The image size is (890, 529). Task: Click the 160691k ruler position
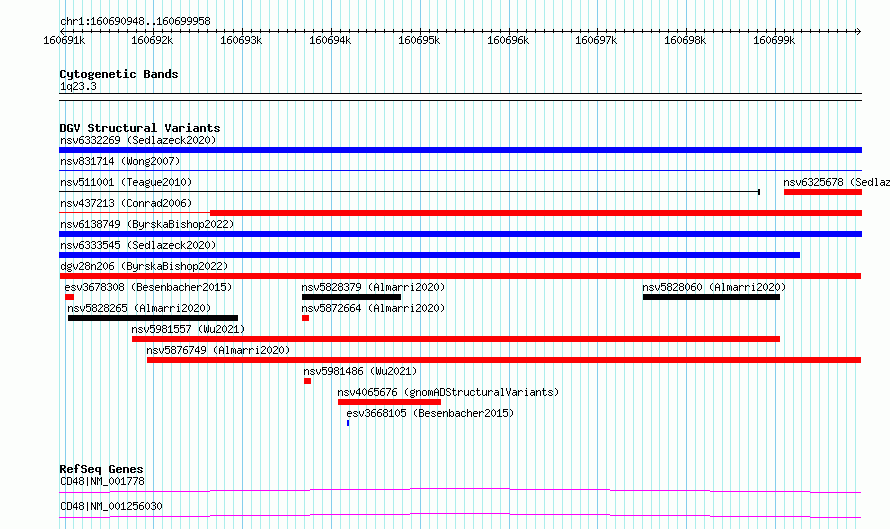coord(64,40)
